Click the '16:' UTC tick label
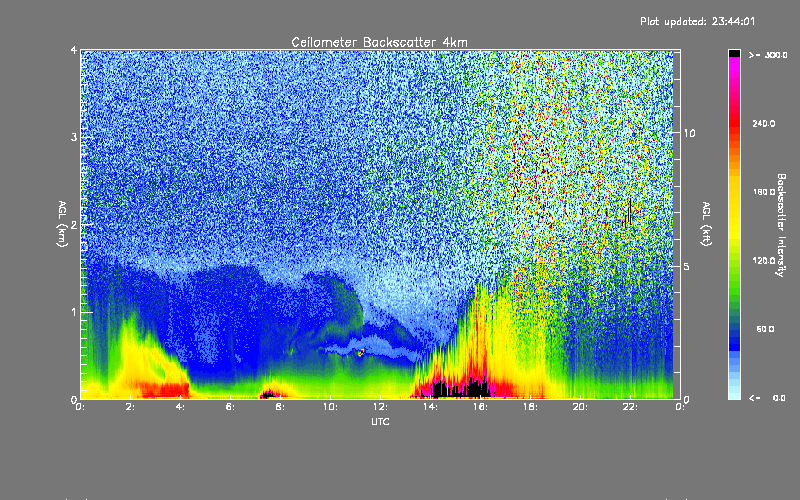 pos(481,407)
